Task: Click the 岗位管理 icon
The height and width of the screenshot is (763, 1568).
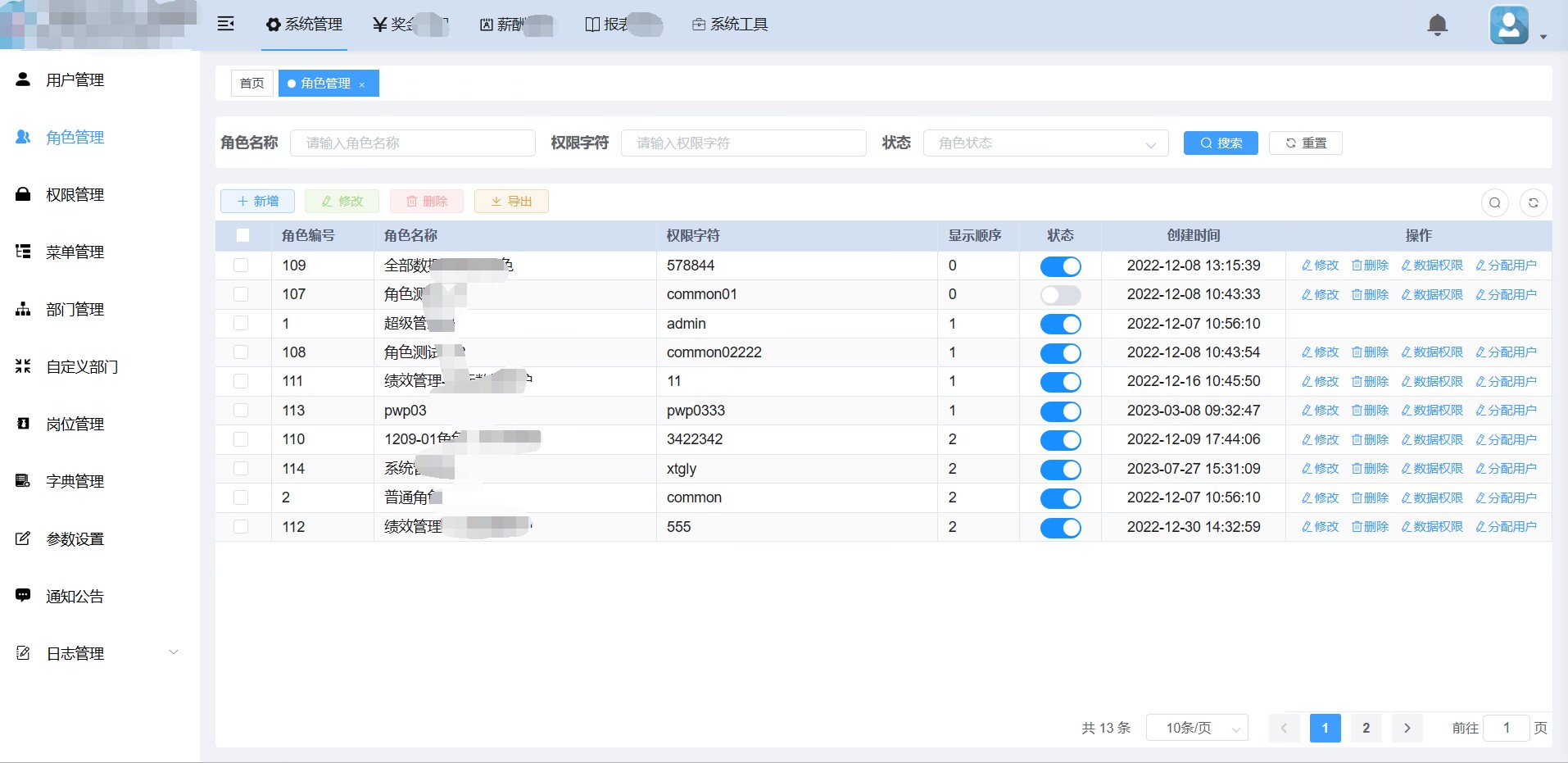Action: tap(23, 424)
